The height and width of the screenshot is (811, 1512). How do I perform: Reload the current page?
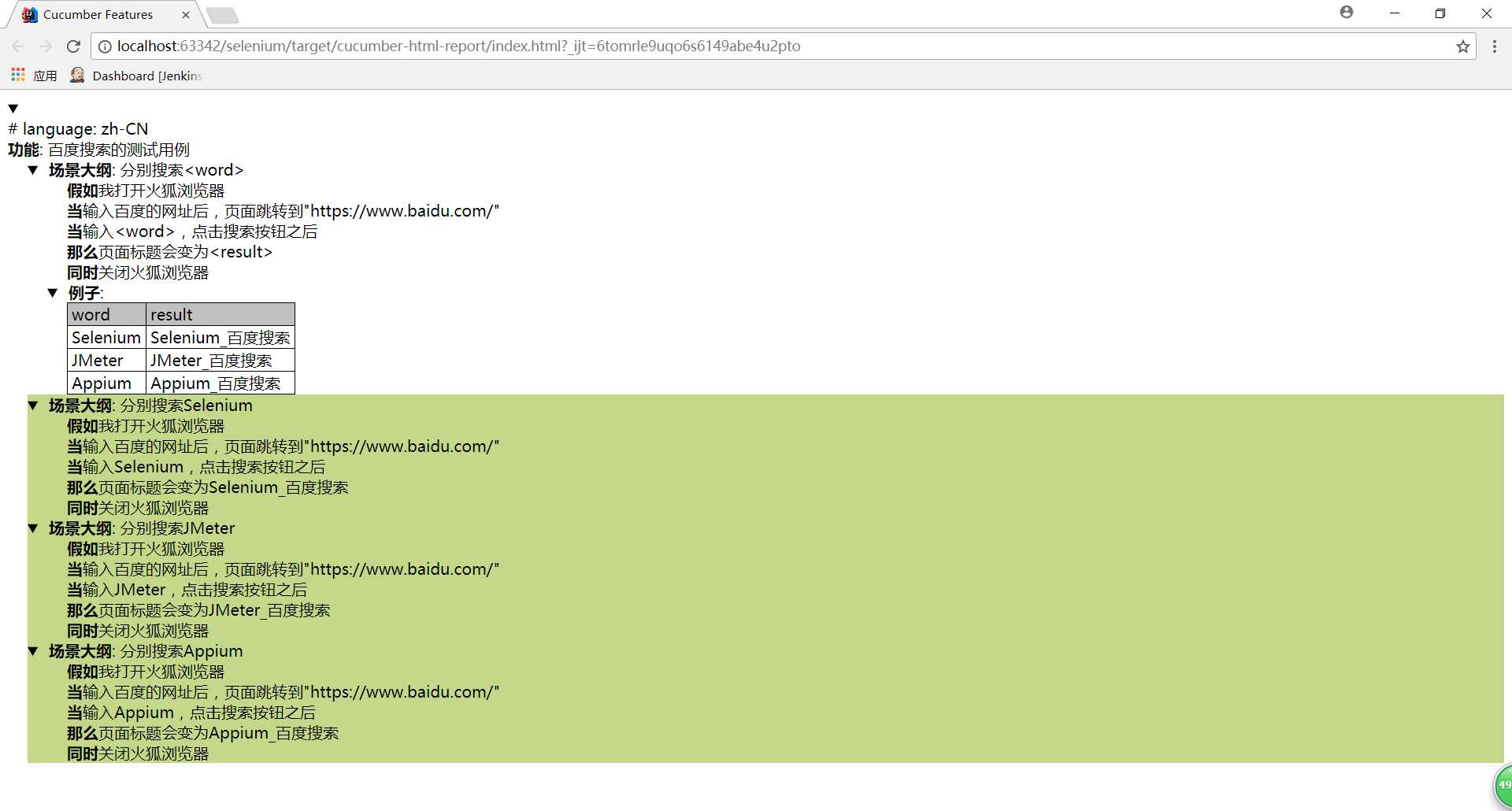point(73,46)
